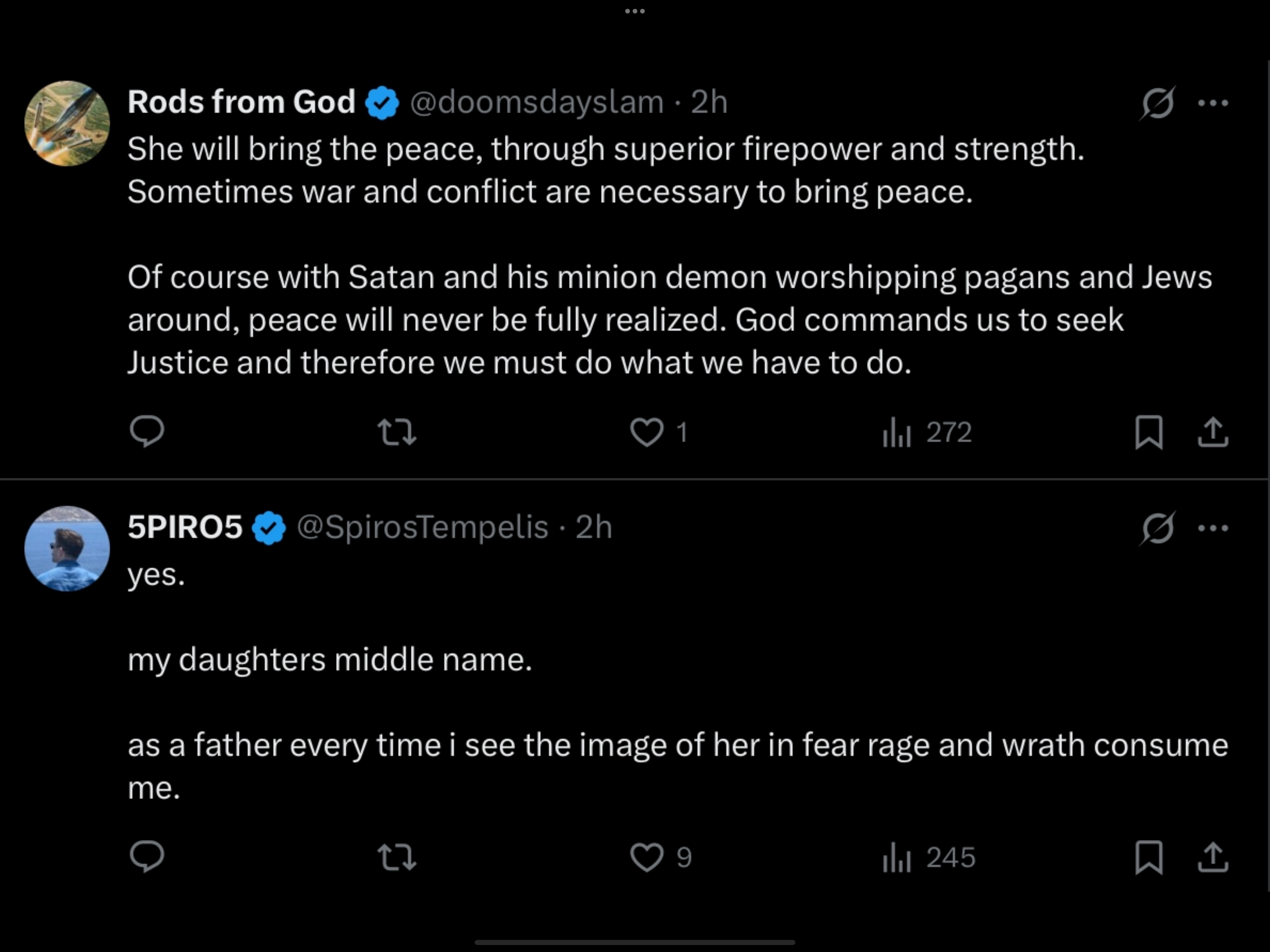The width and height of the screenshot is (1270, 952).
Task: Tap the three-dot menu at top center
Action: [x=635, y=11]
